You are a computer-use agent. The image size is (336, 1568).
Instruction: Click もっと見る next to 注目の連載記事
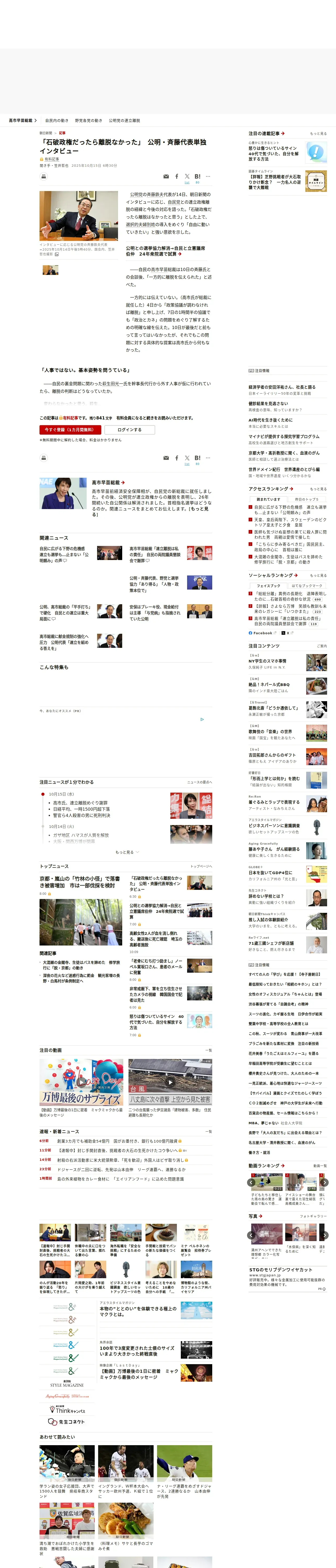coord(318,133)
